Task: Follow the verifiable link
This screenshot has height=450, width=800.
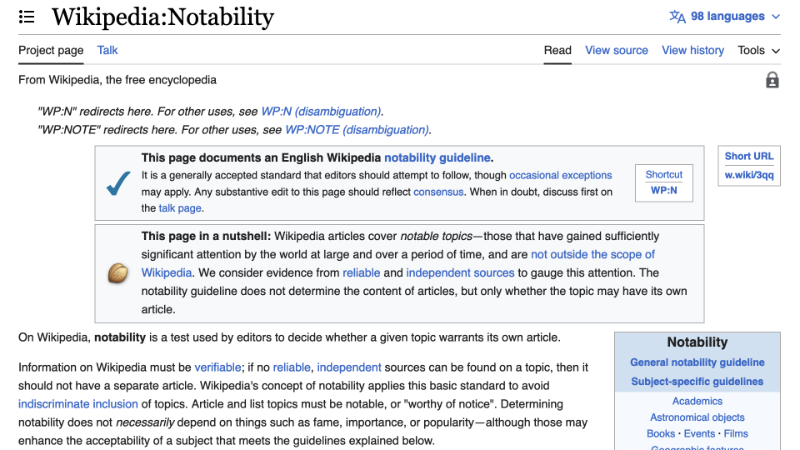Action: click(218, 367)
